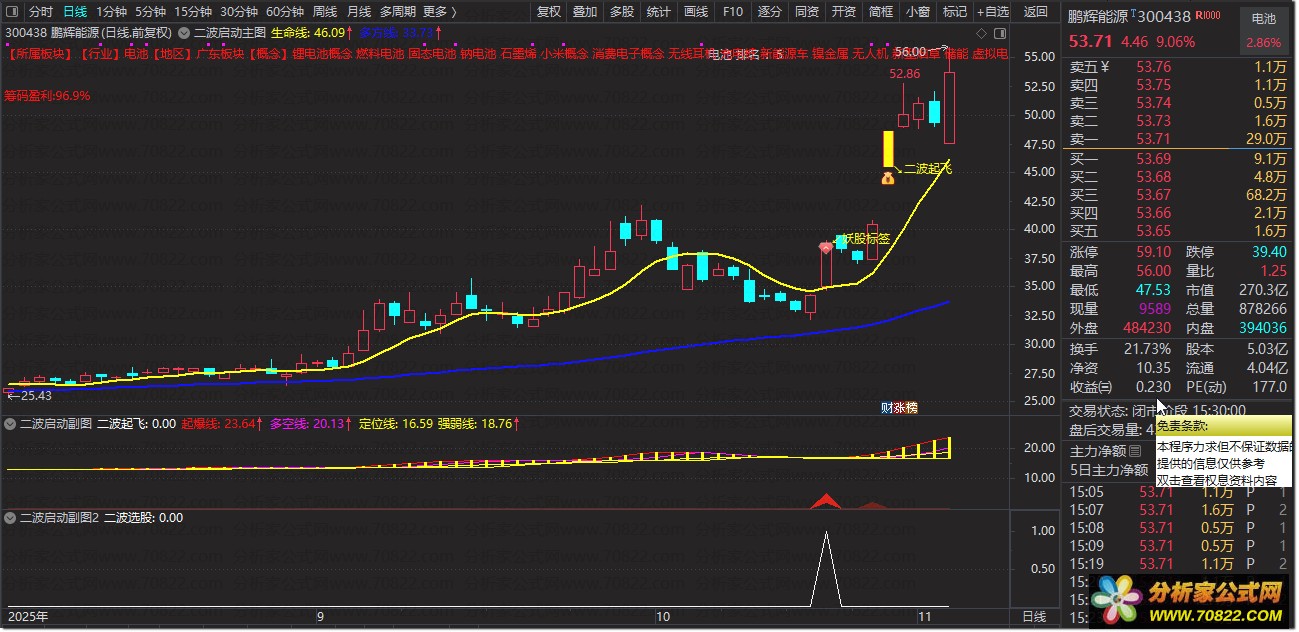1299x632 pixels.
Task: Select the 买一 order row at 53.69
Action: (x=1177, y=158)
